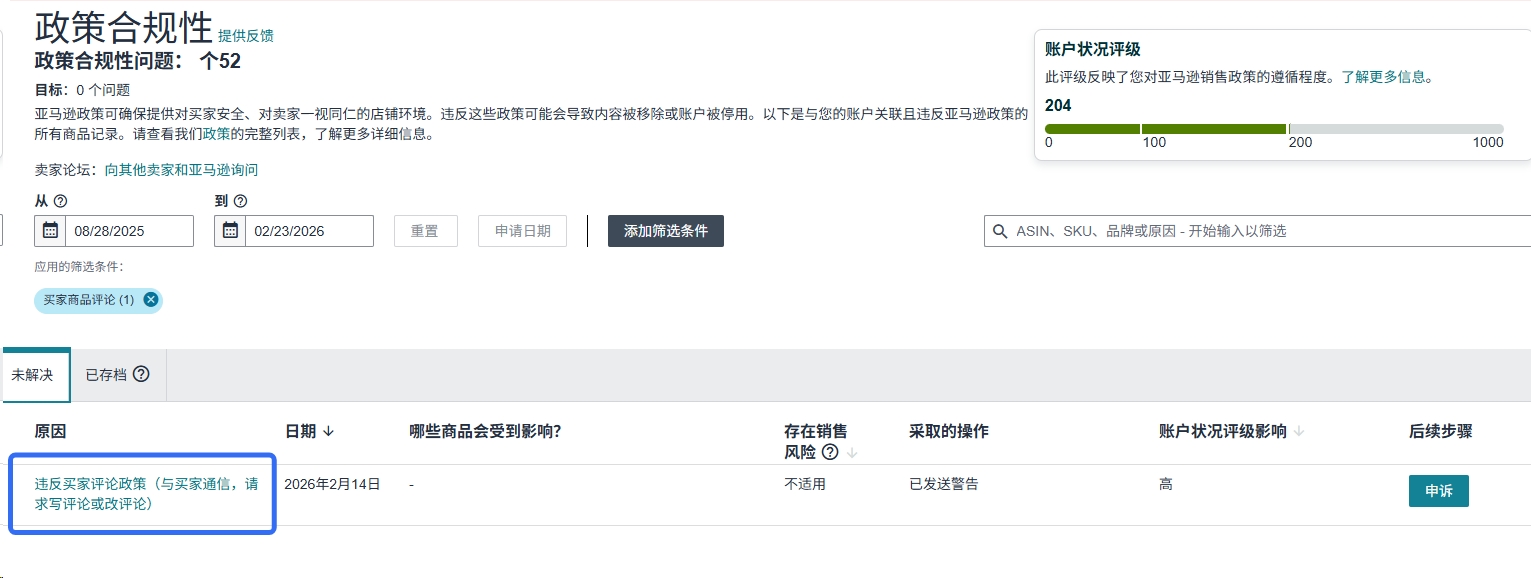
Task: Click the magnifier icon in search box
Action: coord(1000,231)
